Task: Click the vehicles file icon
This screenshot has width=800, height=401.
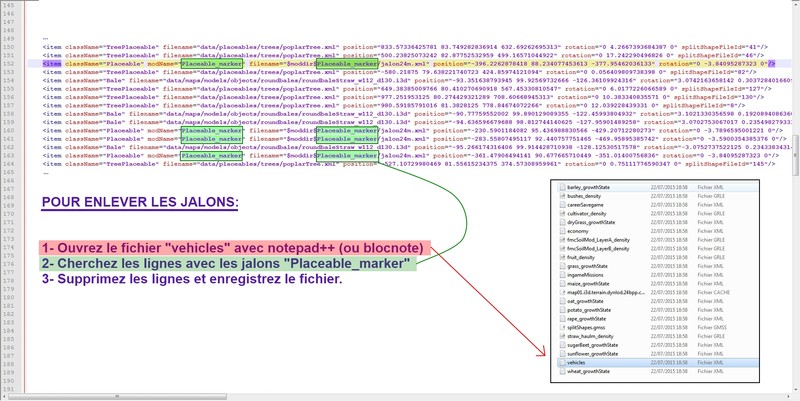Action: pos(561,362)
